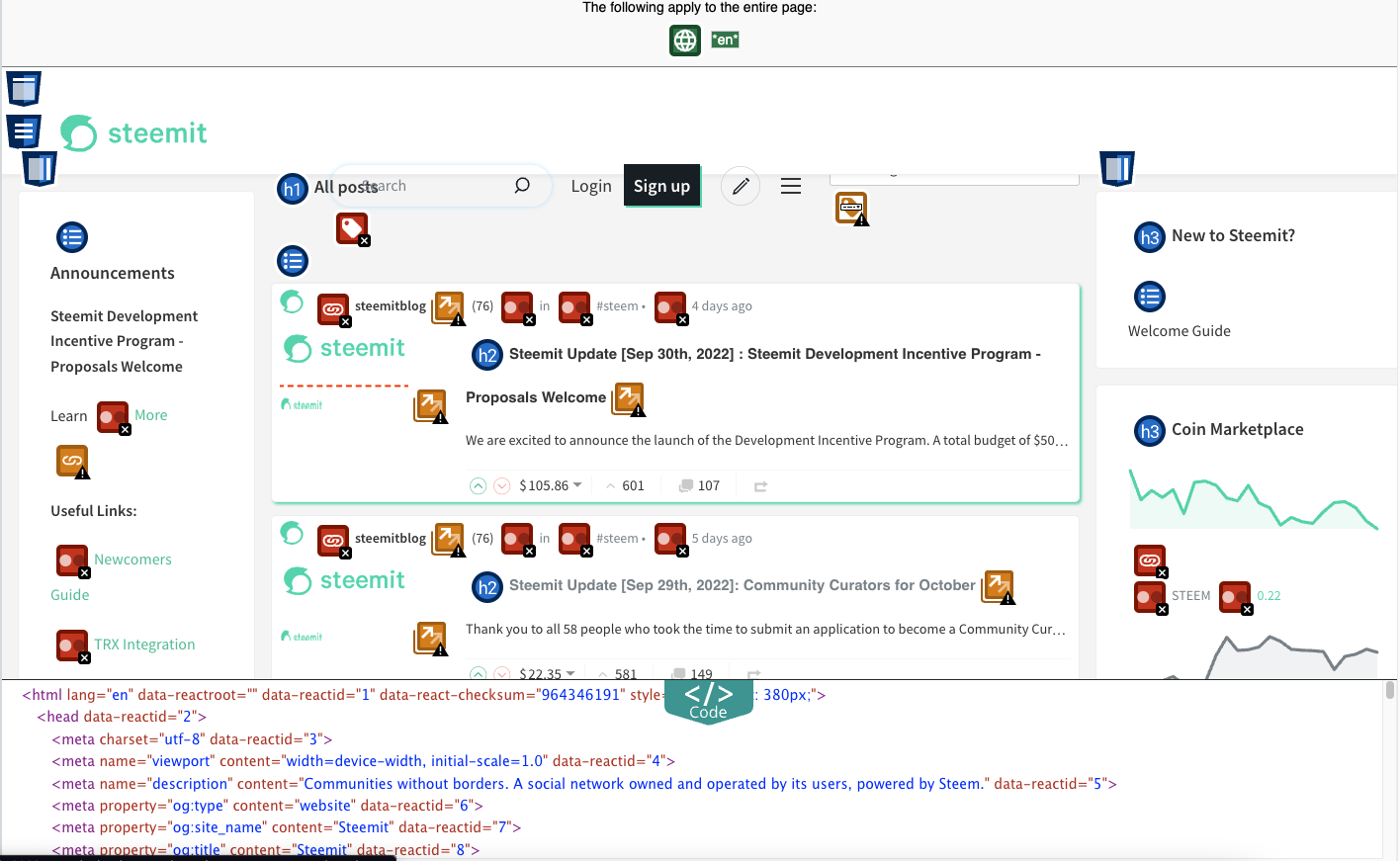1400x861 pixels.
Task: Click the contrast error icon beside More link
Action: [114, 418]
